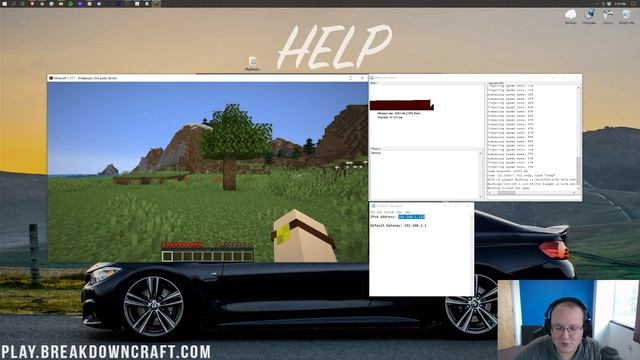Click the Minecraft health hearts bar
Viewport: 640px width, 360px height.
pyautogui.click(x=182, y=245)
